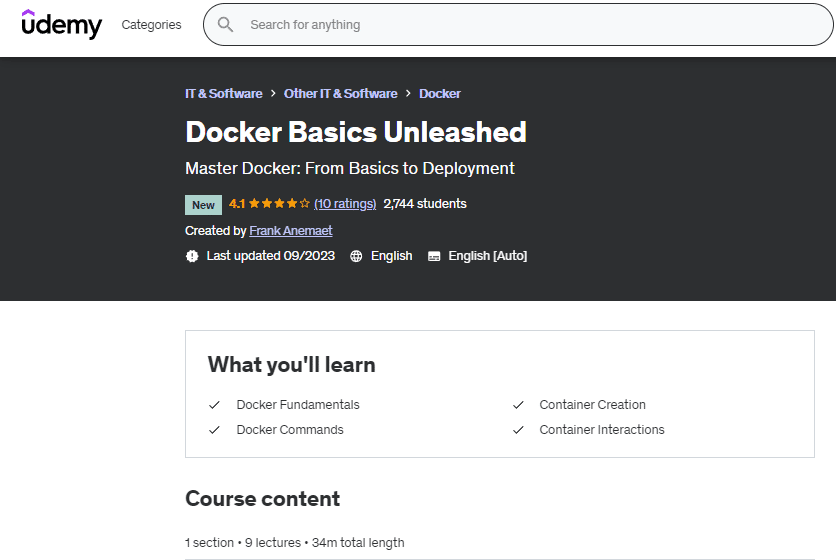Click the Docker Basics Unleashed title
836x560 pixels.
tap(355, 132)
